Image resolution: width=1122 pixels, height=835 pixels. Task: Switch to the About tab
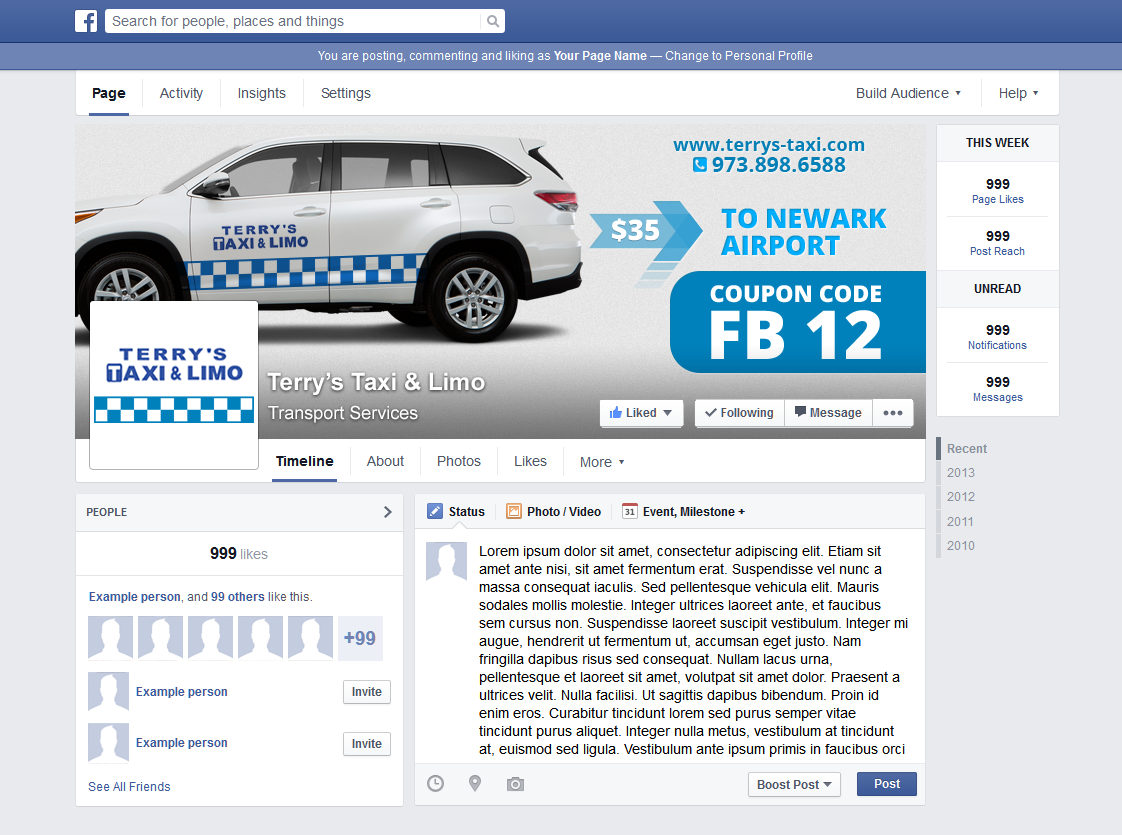coord(385,461)
